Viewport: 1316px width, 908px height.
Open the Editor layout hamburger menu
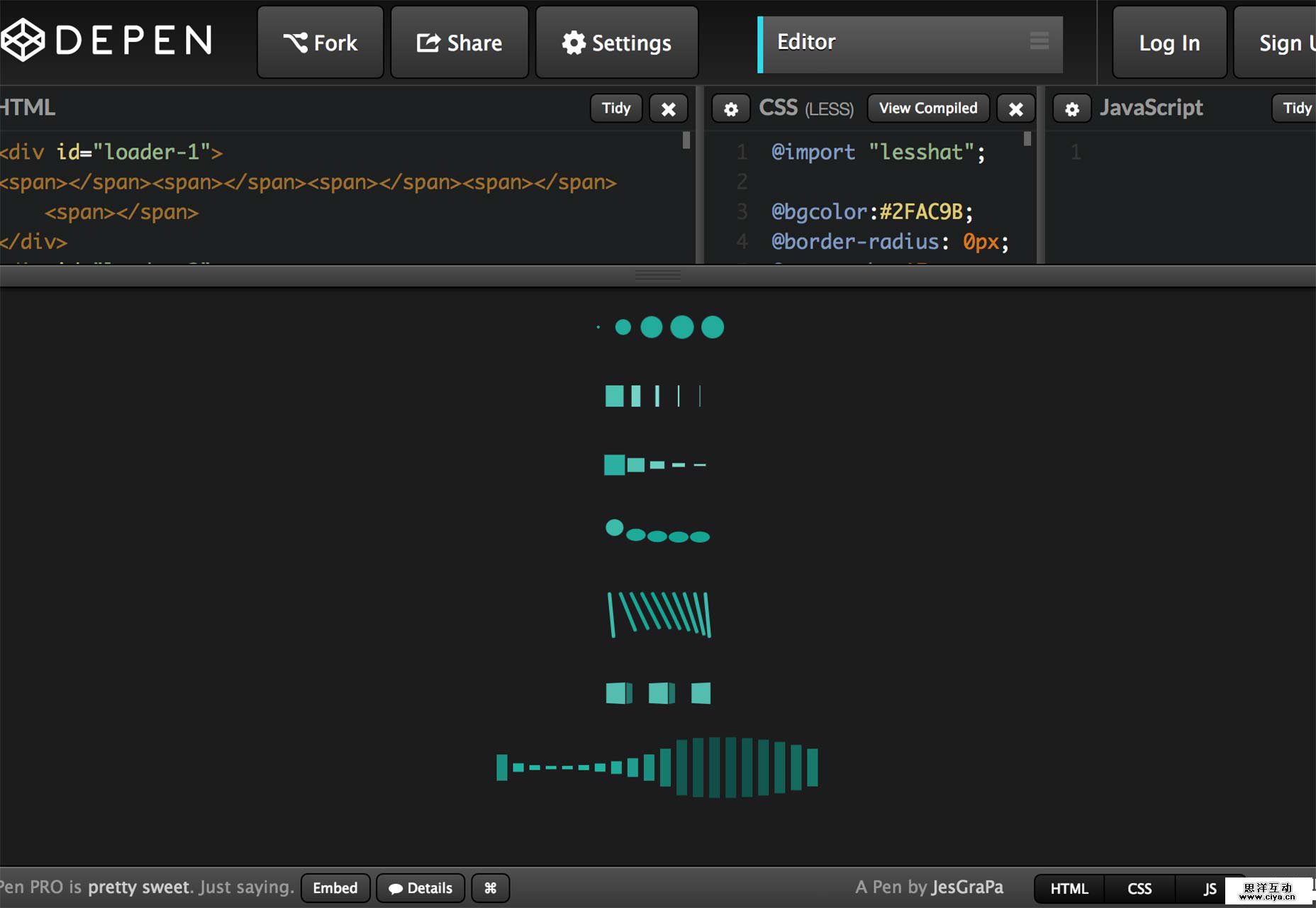pyautogui.click(x=1039, y=41)
